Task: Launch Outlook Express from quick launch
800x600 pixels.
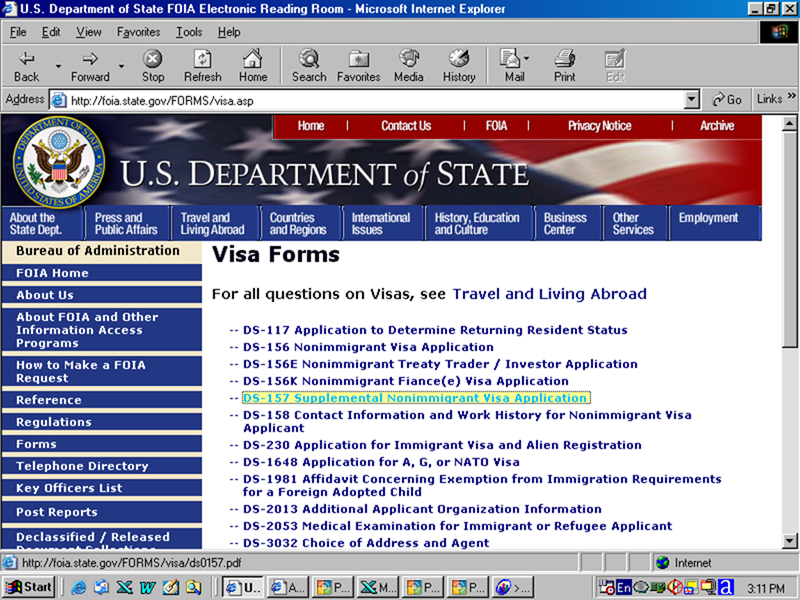Action: tap(101, 587)
